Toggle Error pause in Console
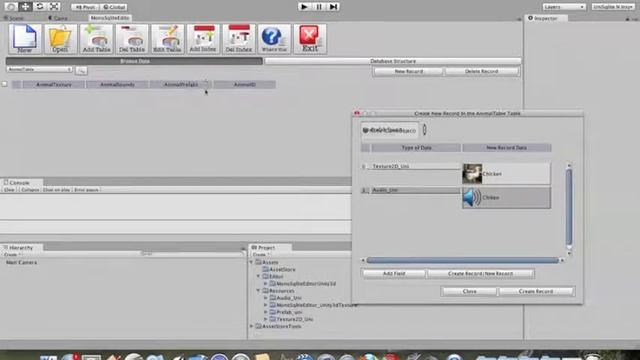The width and height of the screenshot is (640, 360). pyautogui.click(x=86, y=190)
